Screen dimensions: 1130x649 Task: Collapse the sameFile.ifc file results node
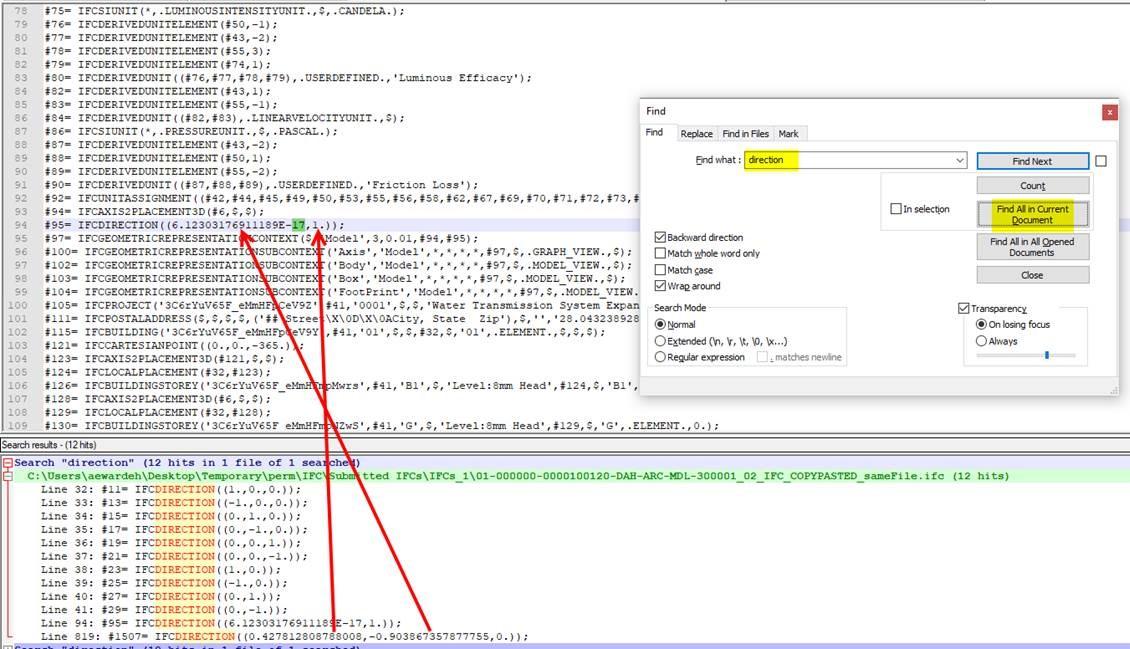click(x=7, y=476)
